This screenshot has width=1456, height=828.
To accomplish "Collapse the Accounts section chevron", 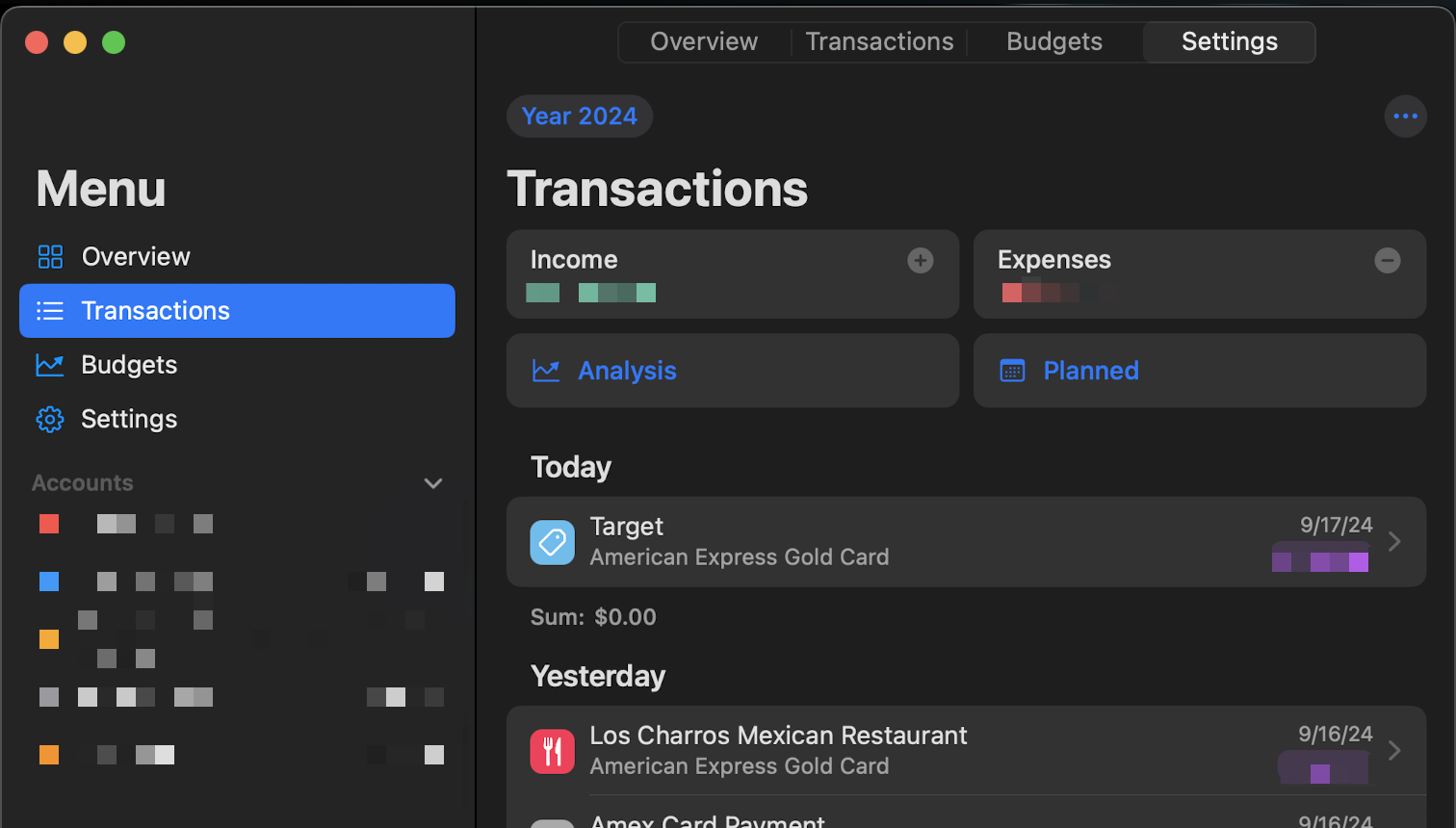I will coord(433,483).
